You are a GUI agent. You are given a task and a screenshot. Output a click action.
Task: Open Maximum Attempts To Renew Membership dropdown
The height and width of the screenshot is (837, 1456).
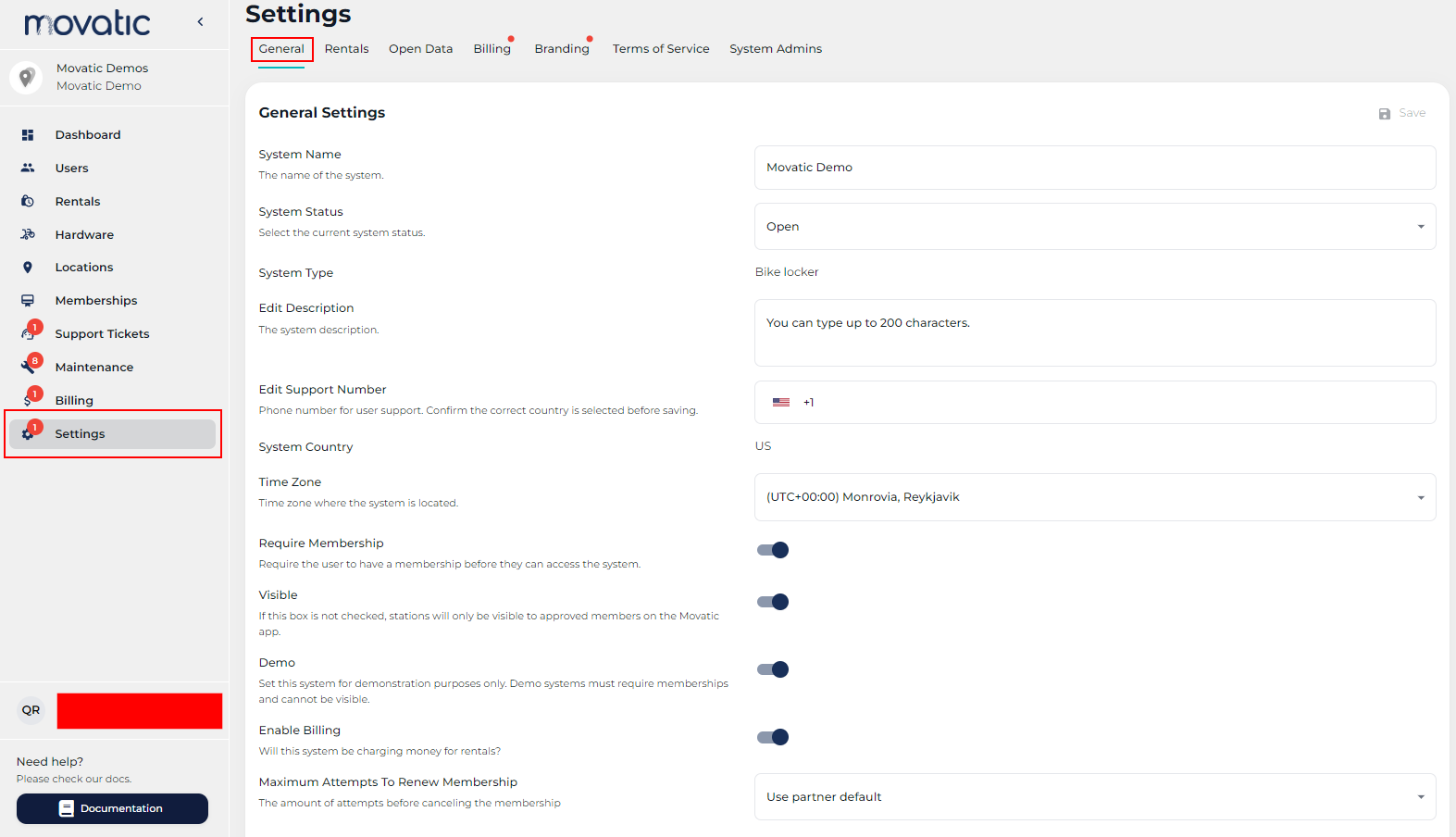[1094, 797]
